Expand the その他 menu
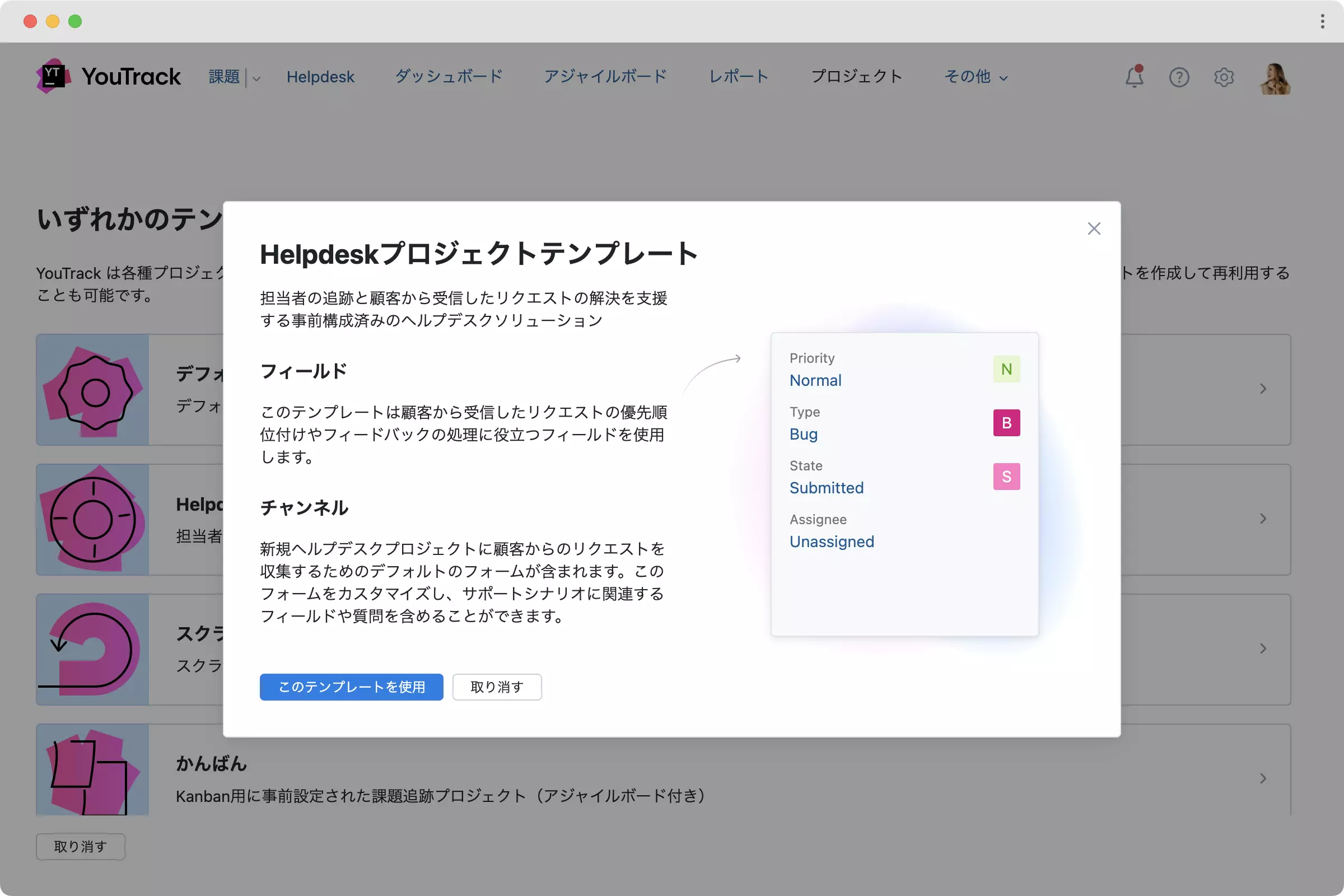Viewport: 1344px width, 896px height. (x=976, y=77)
